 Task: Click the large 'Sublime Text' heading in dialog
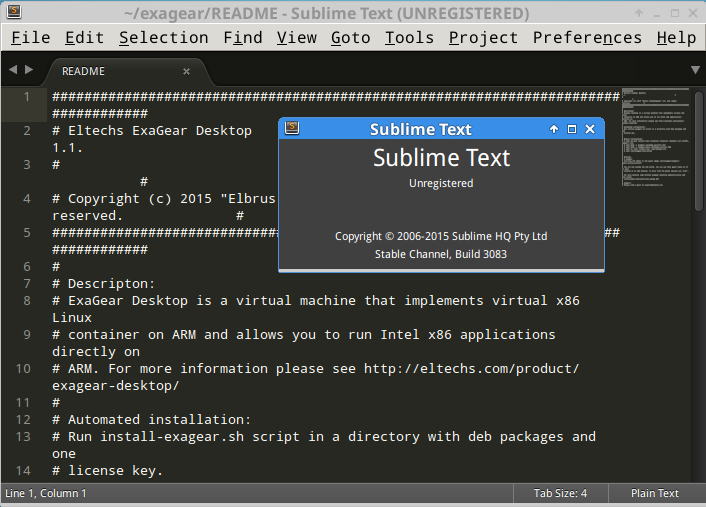click(x=442, y=158)
